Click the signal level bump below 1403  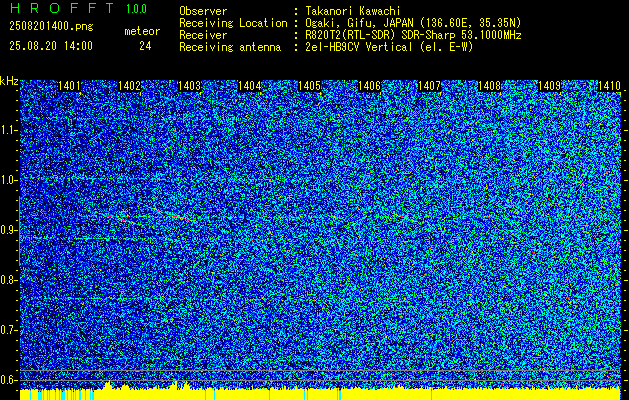(x=181, y=384)
